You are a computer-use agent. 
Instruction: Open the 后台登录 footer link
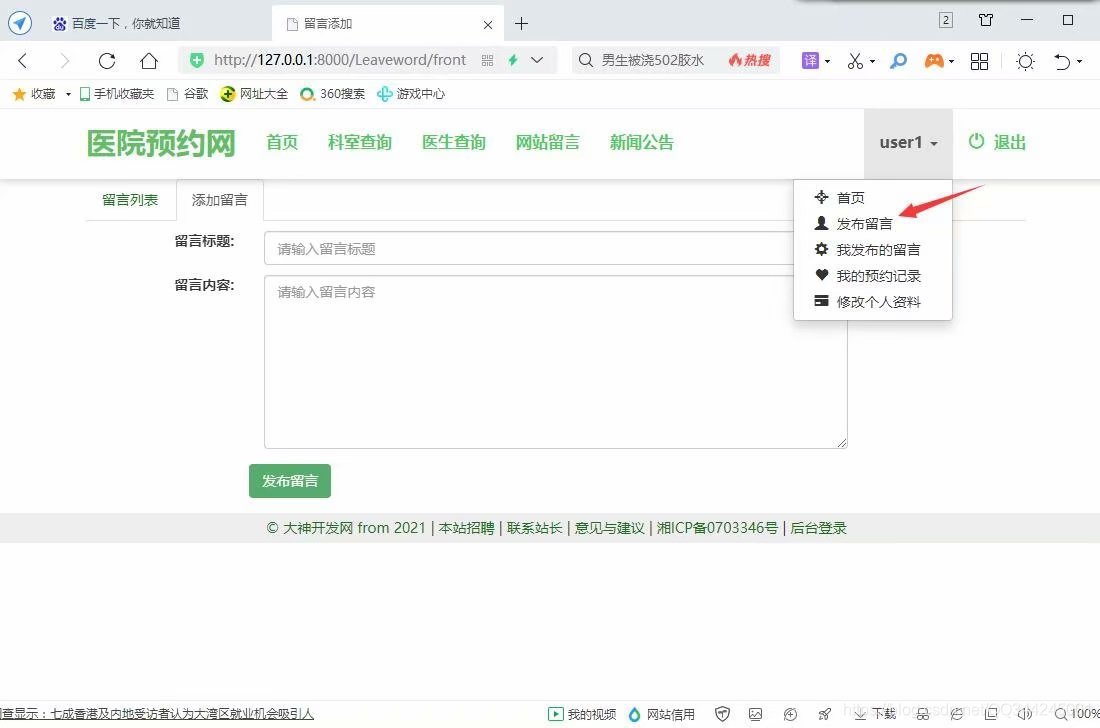click(x=819, y=528)
